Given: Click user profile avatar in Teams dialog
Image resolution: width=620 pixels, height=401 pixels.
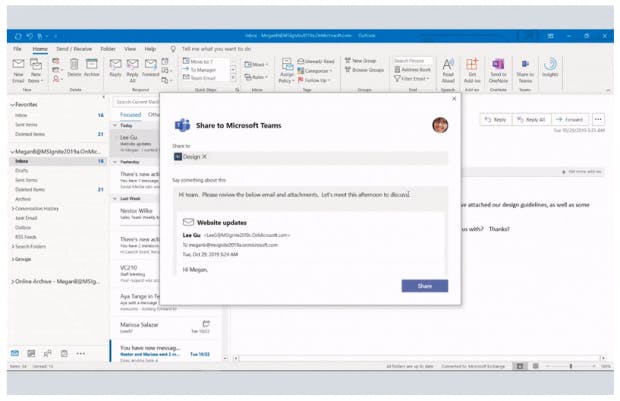Looking at the screenshot, I should 440,125.
